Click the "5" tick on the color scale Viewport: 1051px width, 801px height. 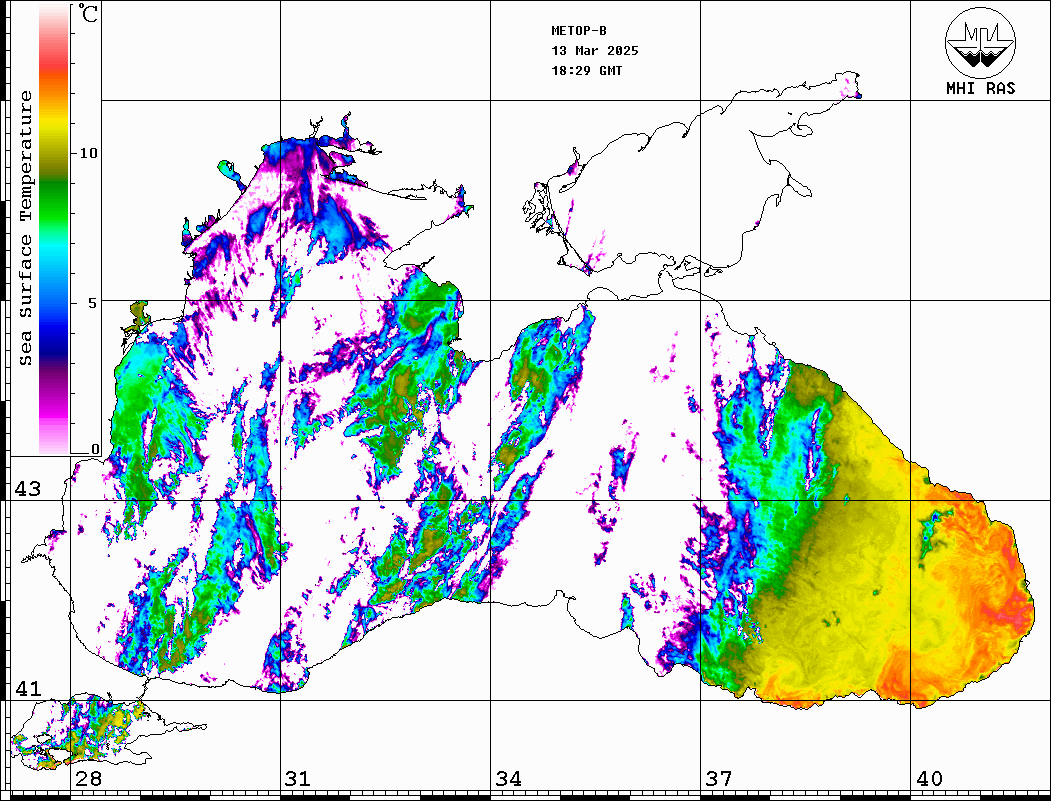click(94, 303)
